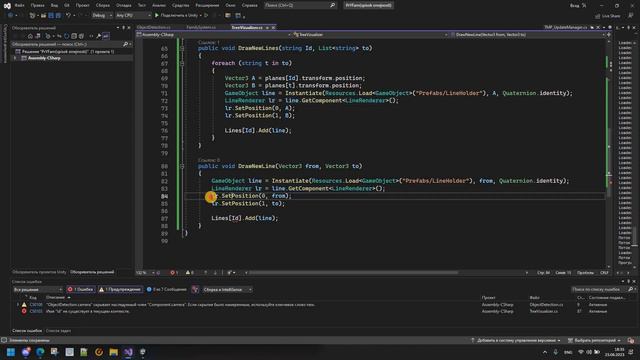The image size is (640, 360).
Task: Collapse the foreach block at line 67
Action: click(x=182, y=63)
